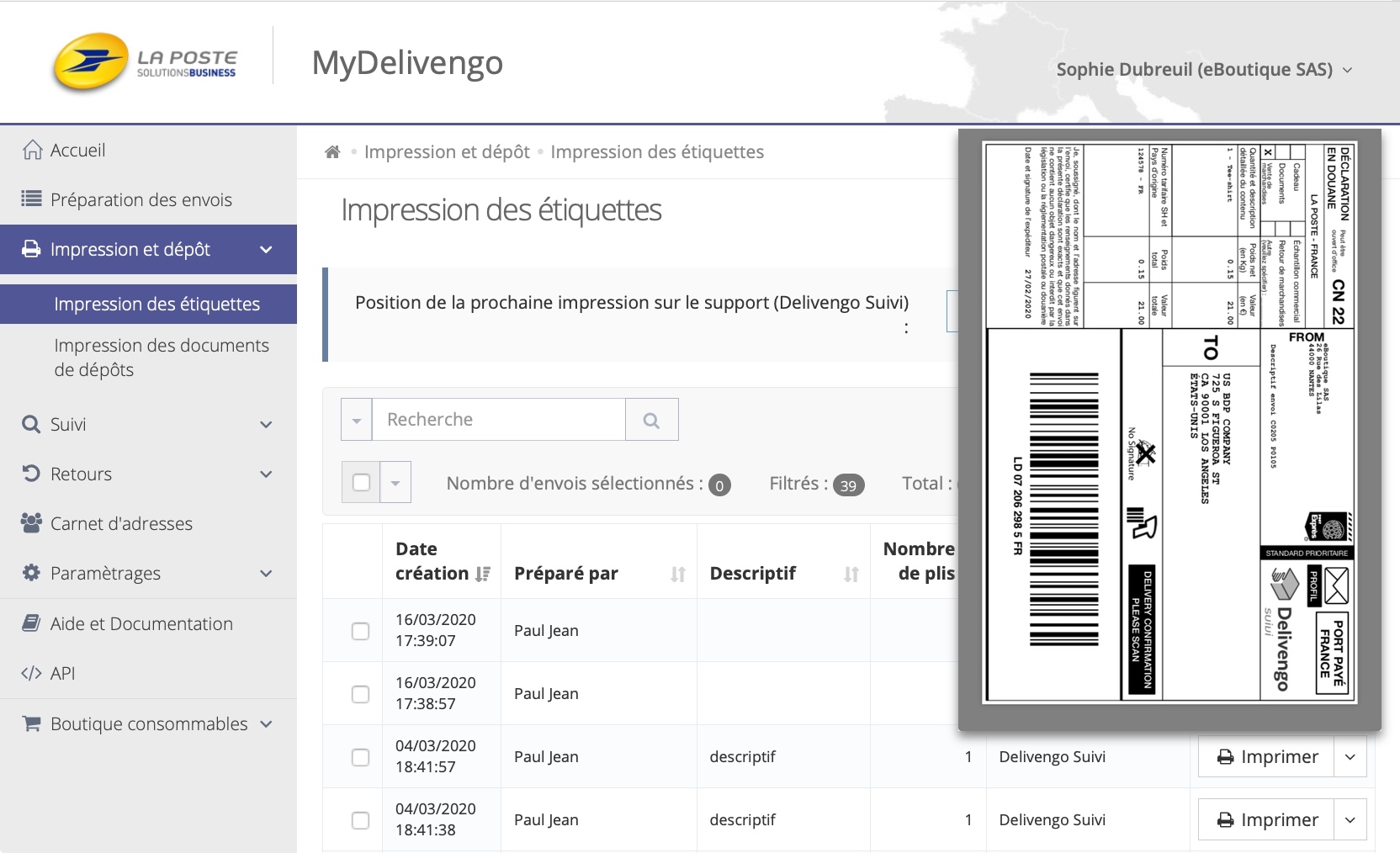
Task: Click the Nombre de plis column header
Action: [919, 561]
